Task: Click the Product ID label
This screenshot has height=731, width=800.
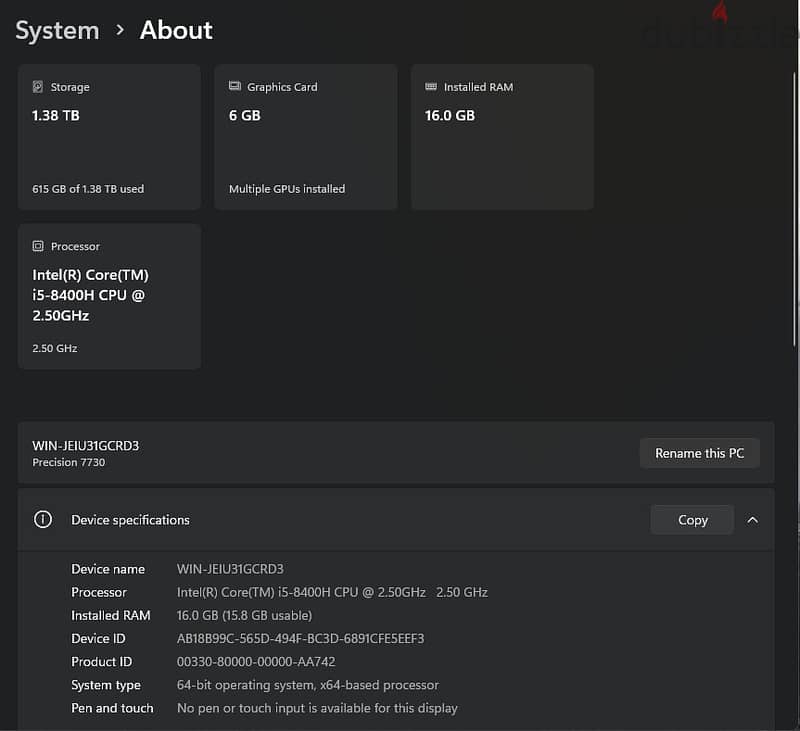Action: coord(102,662)
